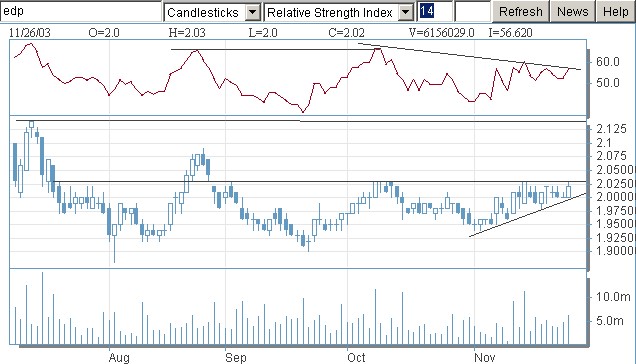Viewport: 636px width, 364px height.
Task: Open the Help button
Action: [x=616, y=11]
